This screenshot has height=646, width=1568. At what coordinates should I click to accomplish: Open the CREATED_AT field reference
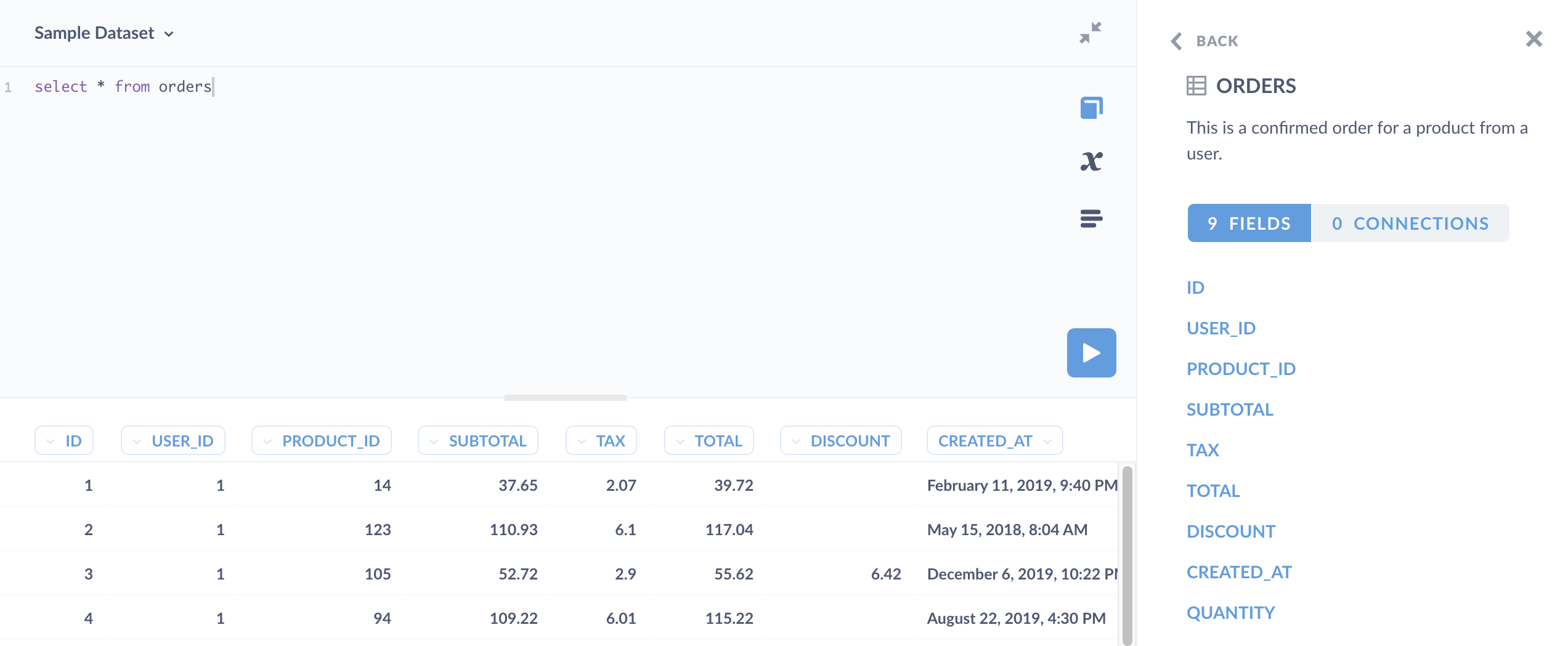click(x=1239, y=572)
